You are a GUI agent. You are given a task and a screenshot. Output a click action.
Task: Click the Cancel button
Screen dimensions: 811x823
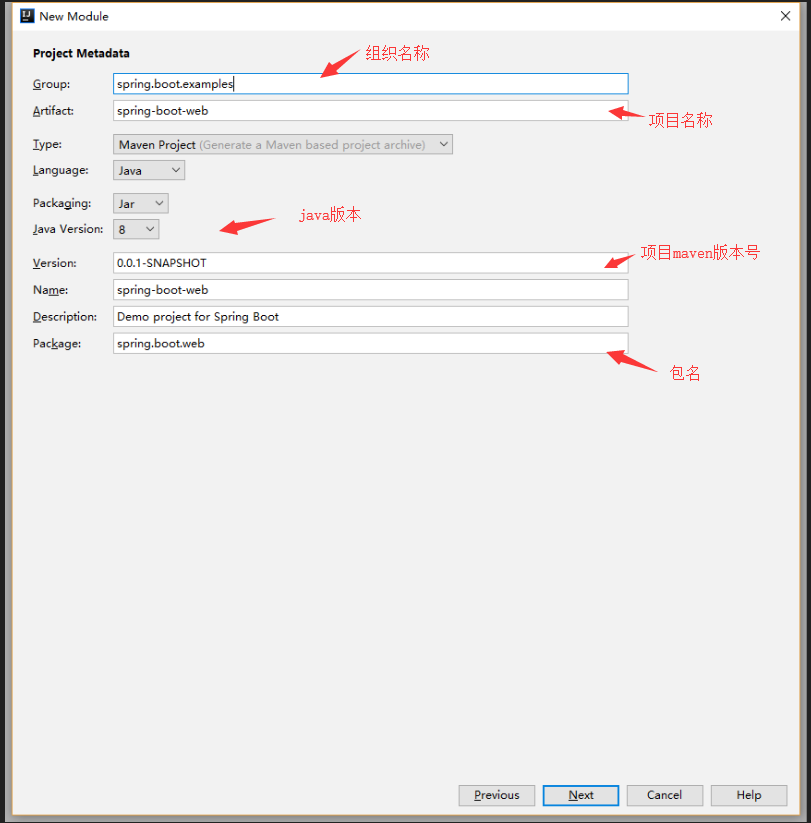point(664,795)
